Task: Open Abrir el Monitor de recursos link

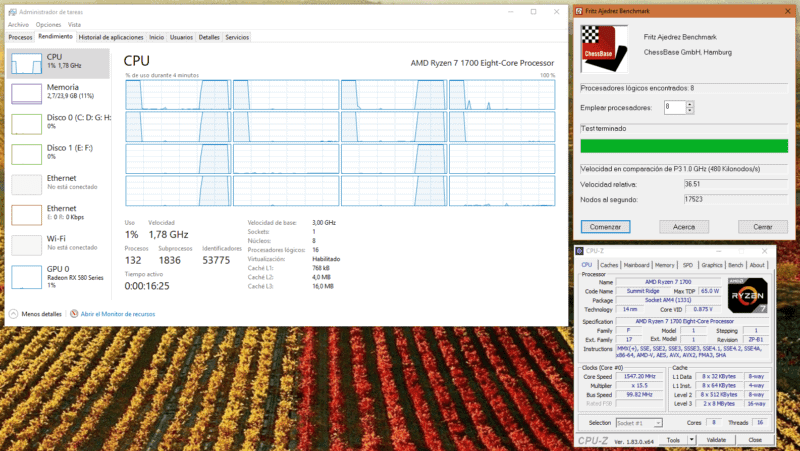Action: tap(118, 314)
